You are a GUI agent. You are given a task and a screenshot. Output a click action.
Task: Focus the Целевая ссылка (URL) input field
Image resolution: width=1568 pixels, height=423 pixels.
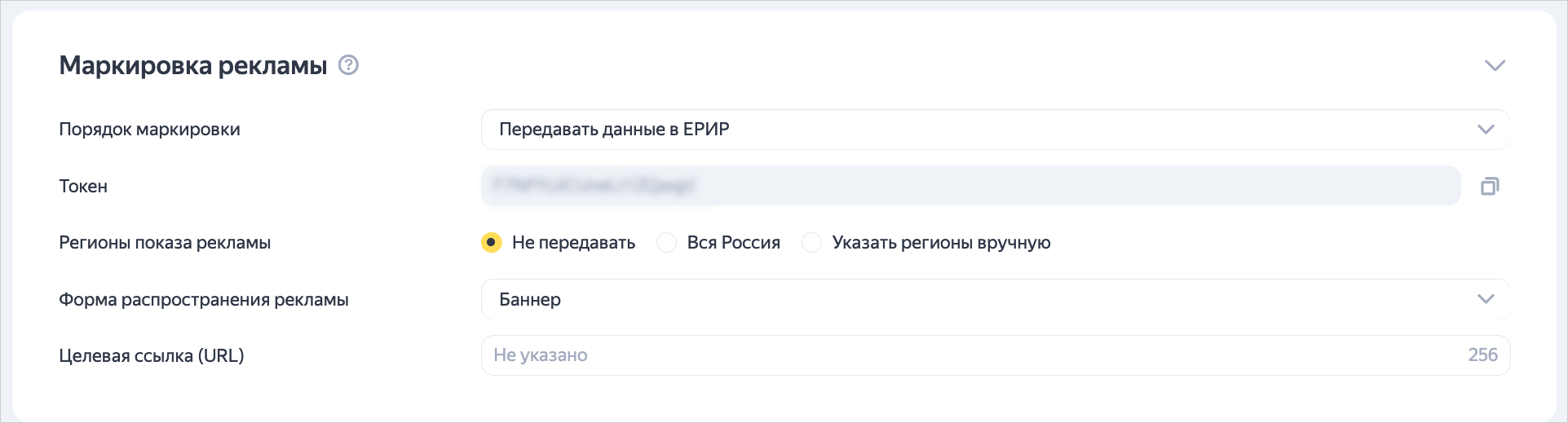click(x=970, y=355)
